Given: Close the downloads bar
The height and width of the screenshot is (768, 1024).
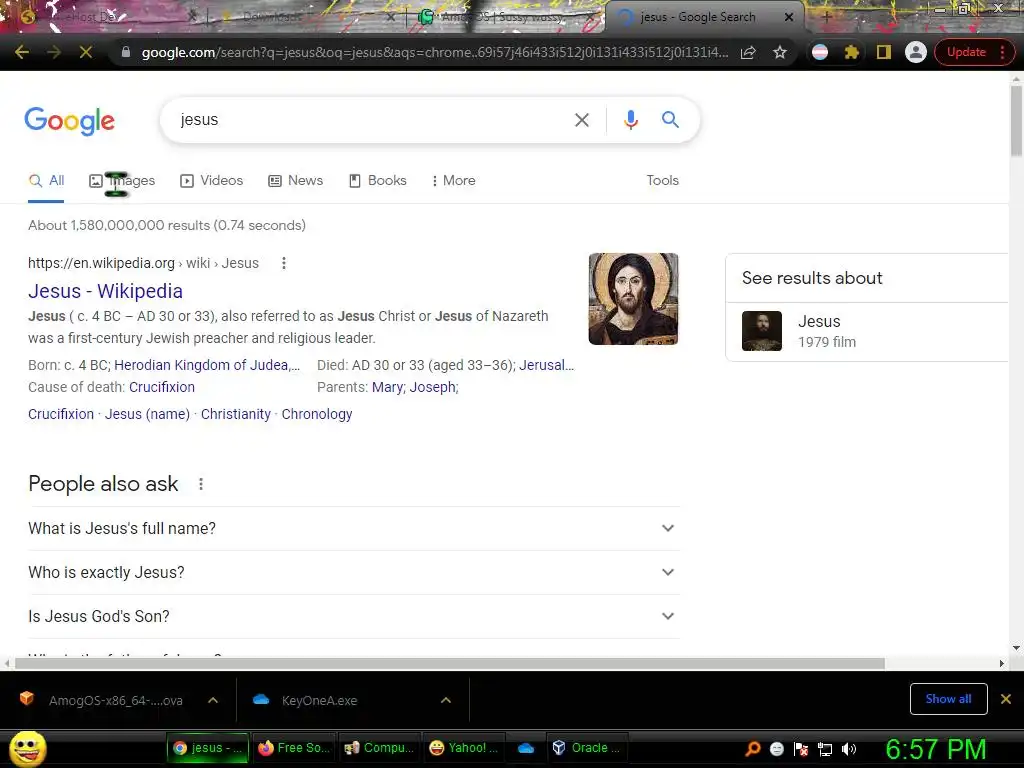Looking at the screenshot, I should click(x=1006, y=699).
